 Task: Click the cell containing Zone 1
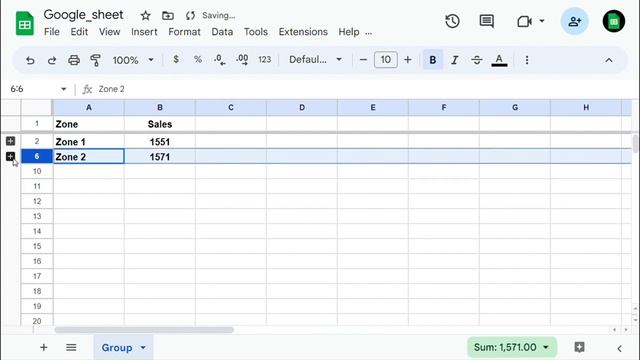click(89, 142)
